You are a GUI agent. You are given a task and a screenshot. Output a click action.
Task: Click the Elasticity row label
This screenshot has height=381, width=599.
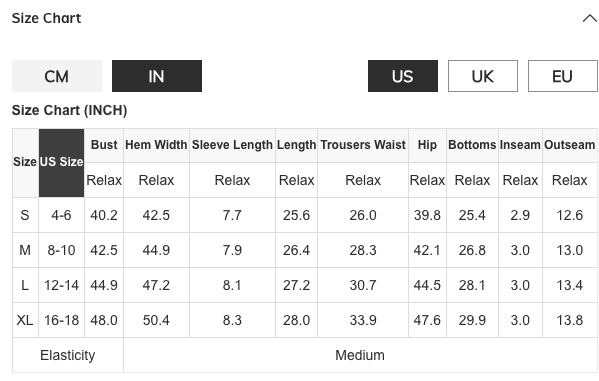(x=68, y=355)
